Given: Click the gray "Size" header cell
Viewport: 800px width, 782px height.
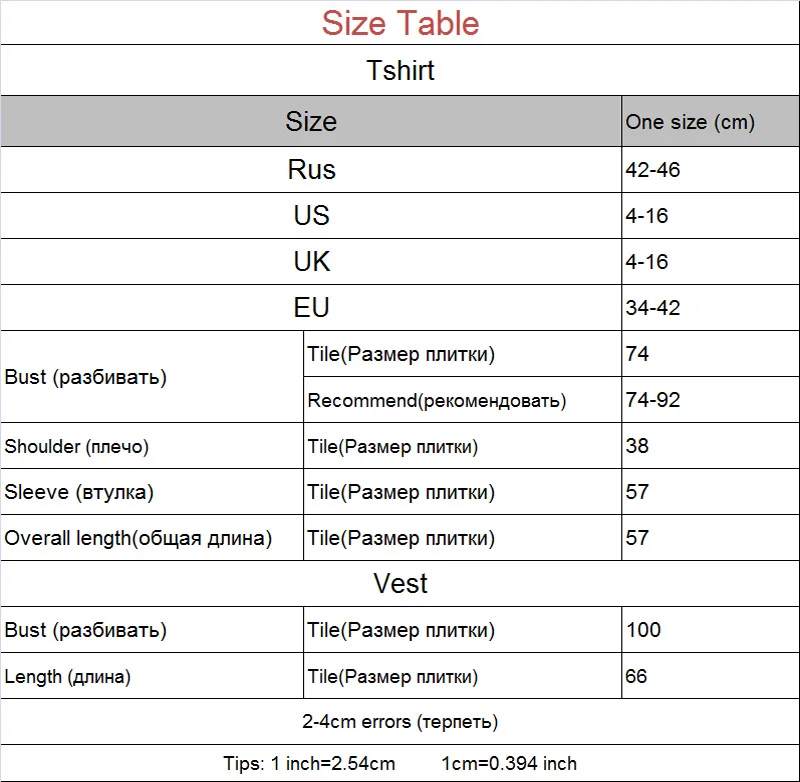Looking at the screenshot, I should tap(311, 122).
